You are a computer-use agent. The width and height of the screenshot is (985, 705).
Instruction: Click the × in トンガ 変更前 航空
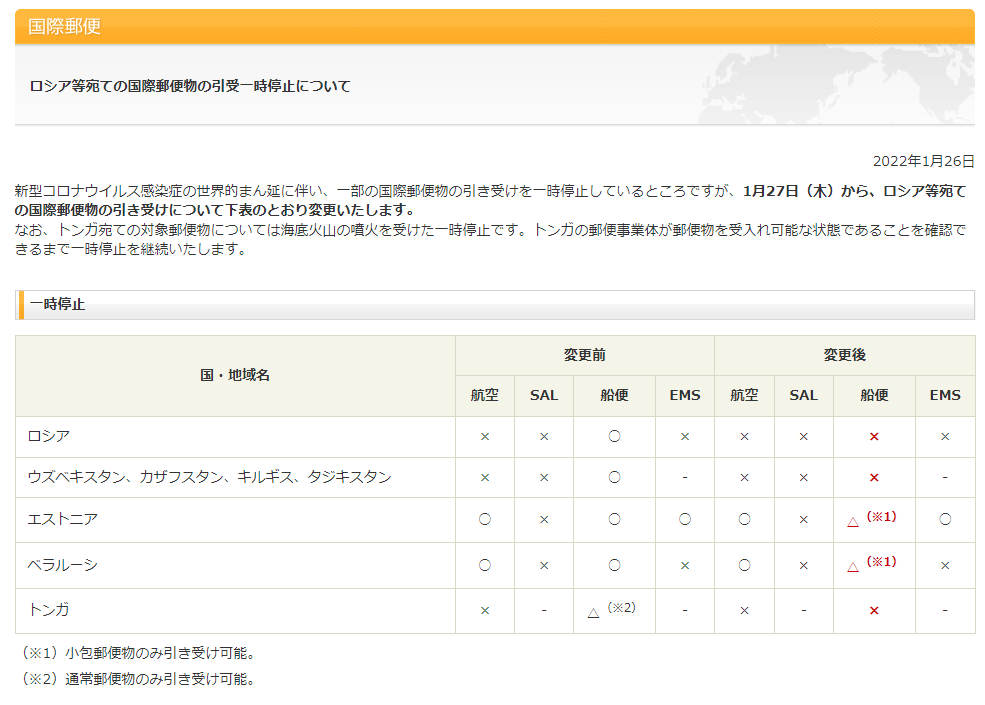click(x=484, y=611)
